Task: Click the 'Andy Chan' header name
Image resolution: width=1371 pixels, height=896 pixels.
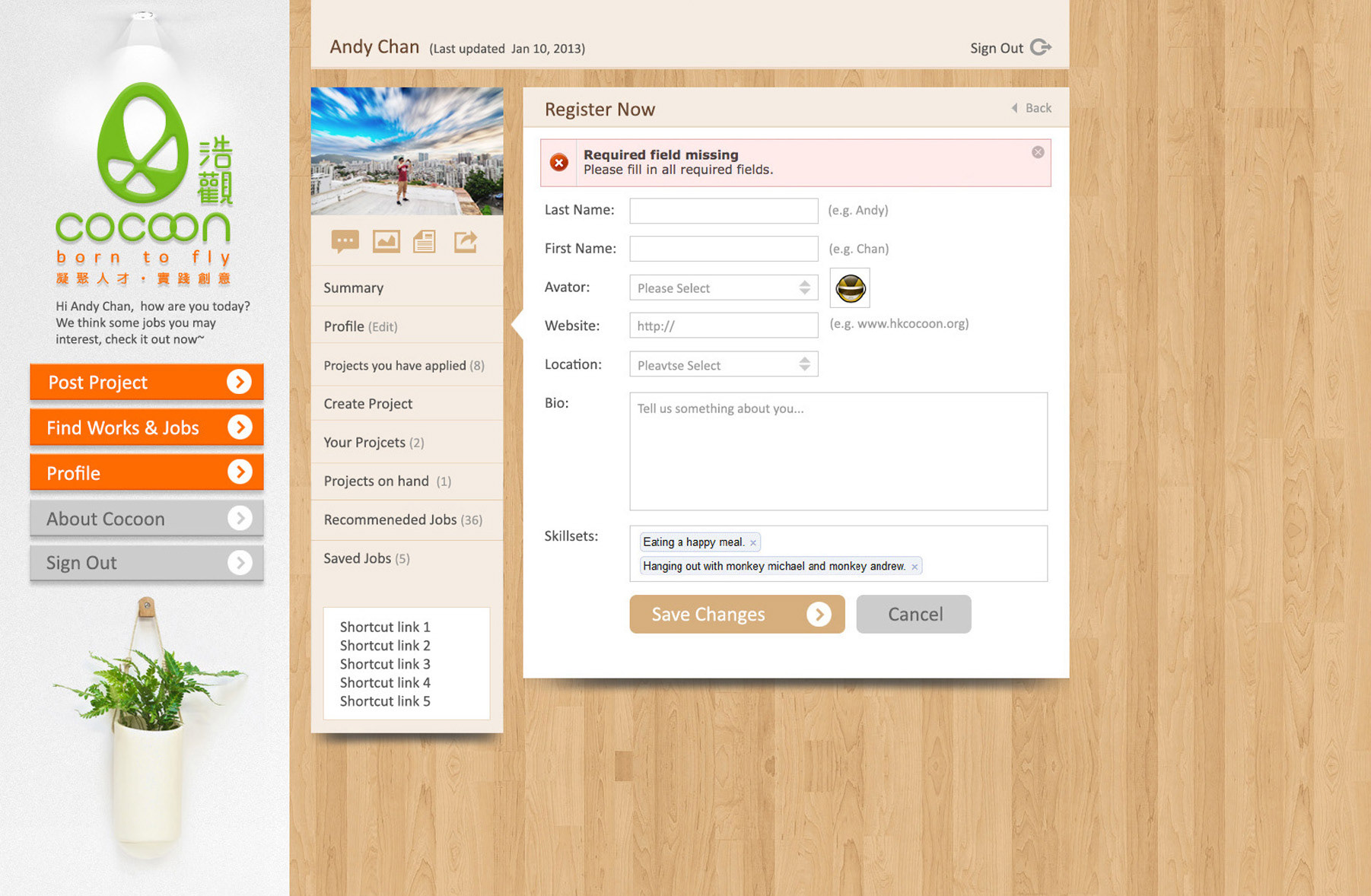Action: coord(374,46)
